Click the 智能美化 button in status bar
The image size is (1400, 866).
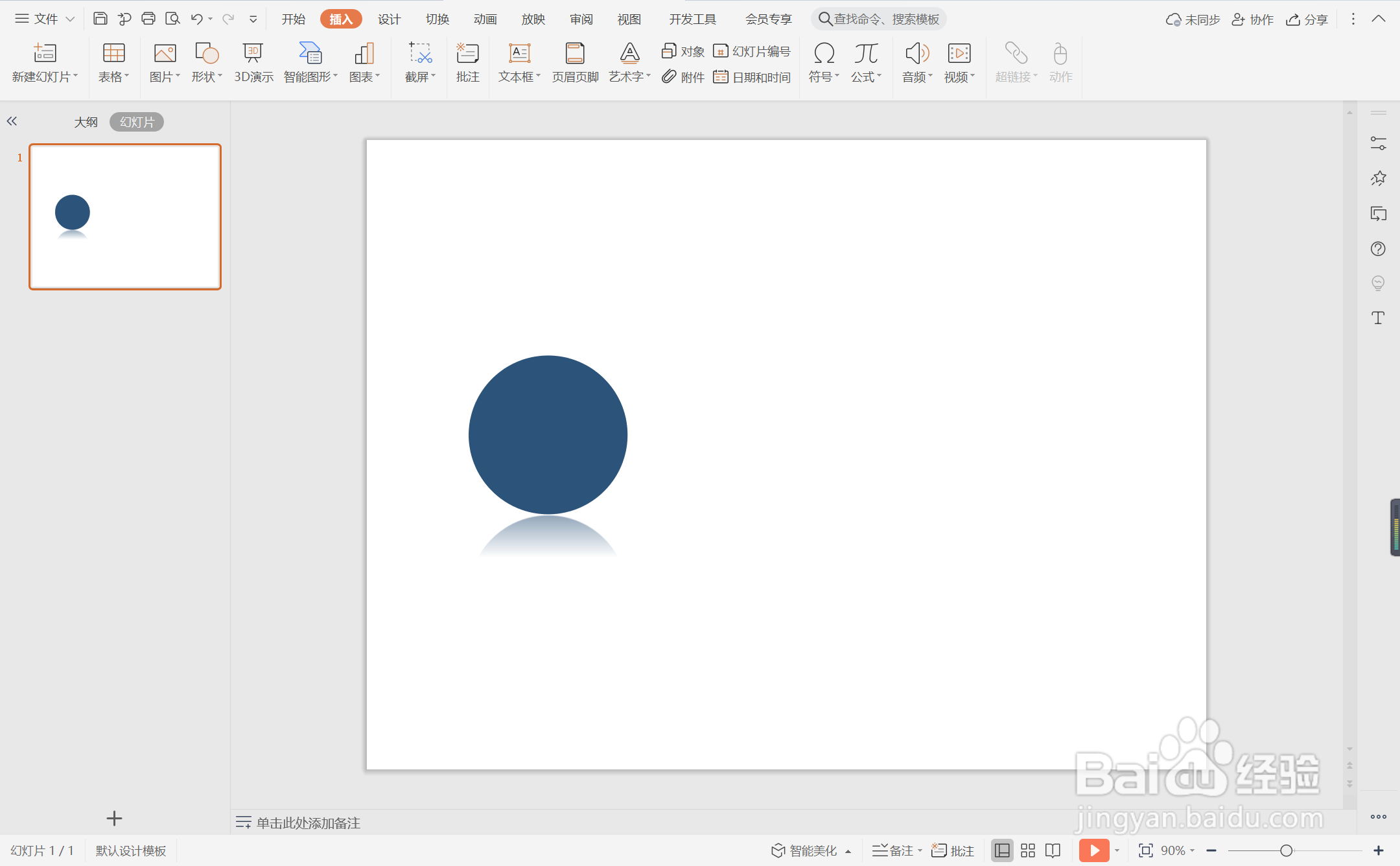pos(811,850)
